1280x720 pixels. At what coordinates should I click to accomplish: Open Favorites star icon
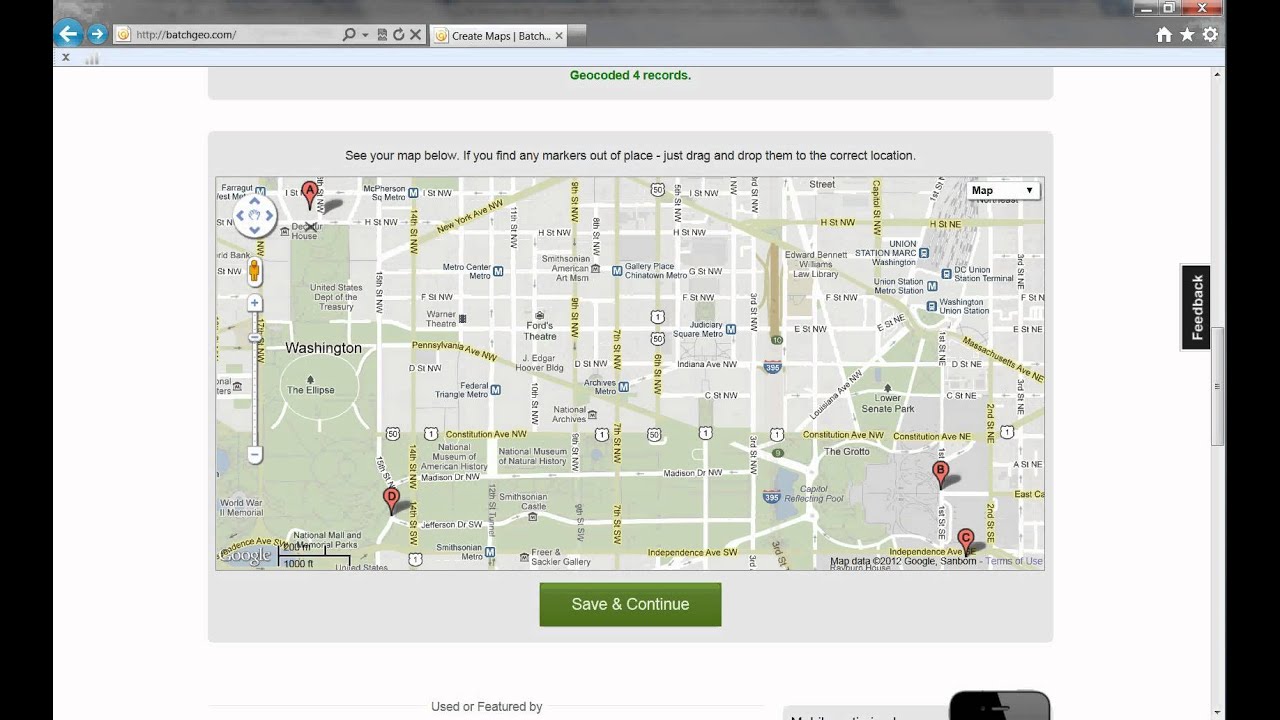coord(1187,35)
